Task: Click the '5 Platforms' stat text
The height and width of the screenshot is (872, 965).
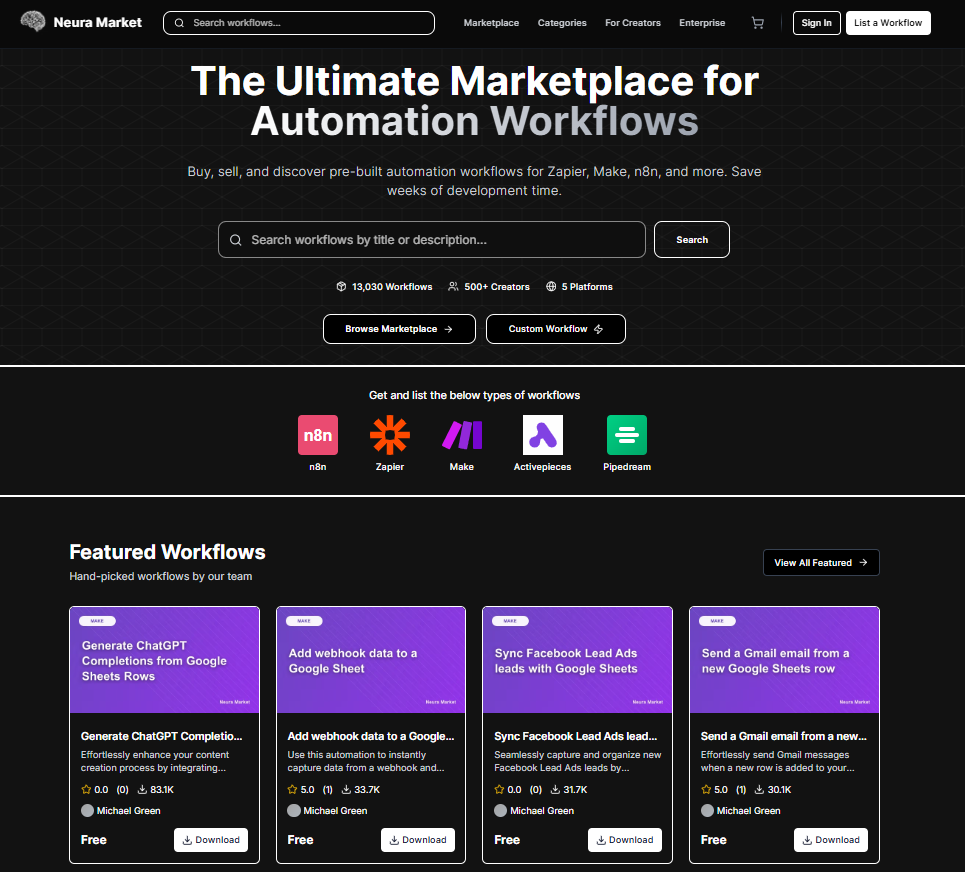Action: [x=587, y=287]
